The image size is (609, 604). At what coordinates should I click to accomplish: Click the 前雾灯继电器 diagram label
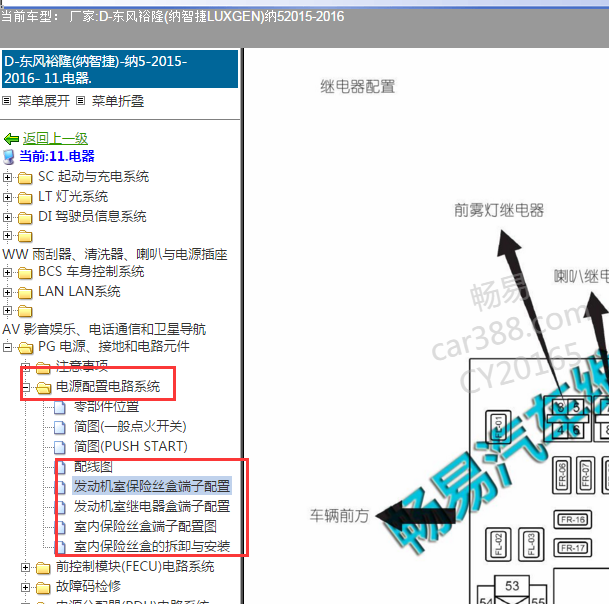tap(499, 211)
